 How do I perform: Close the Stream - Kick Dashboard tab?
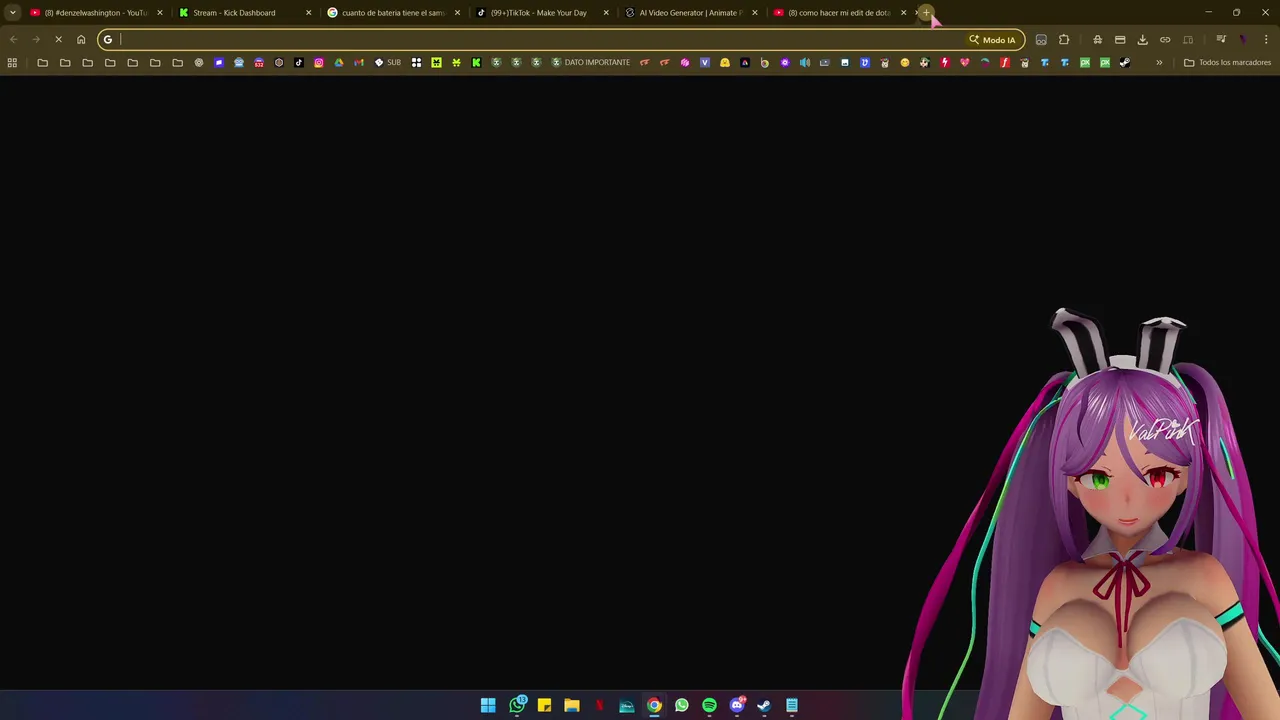coord(308,13)
